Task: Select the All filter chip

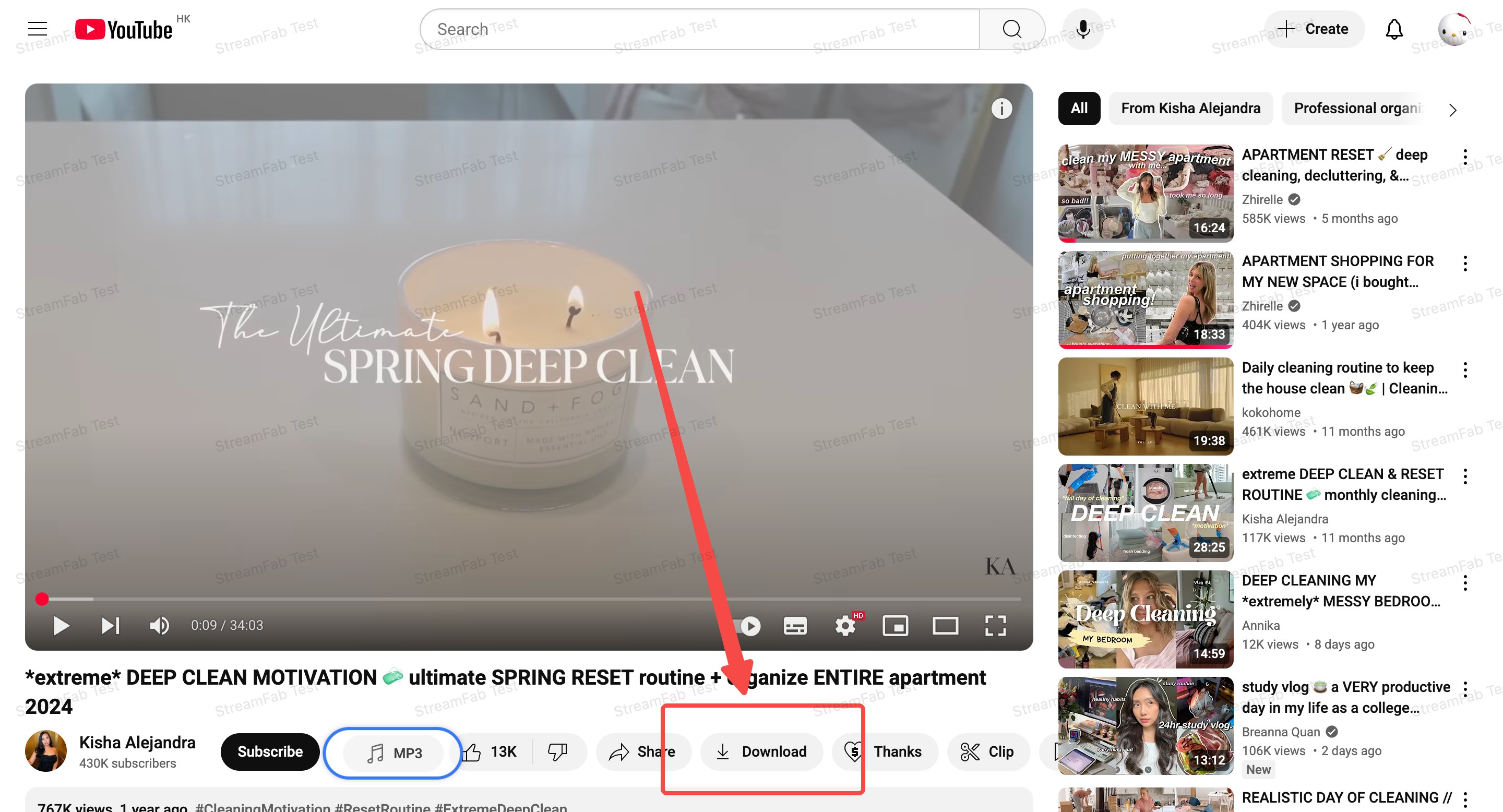Action: [1079, 109]
